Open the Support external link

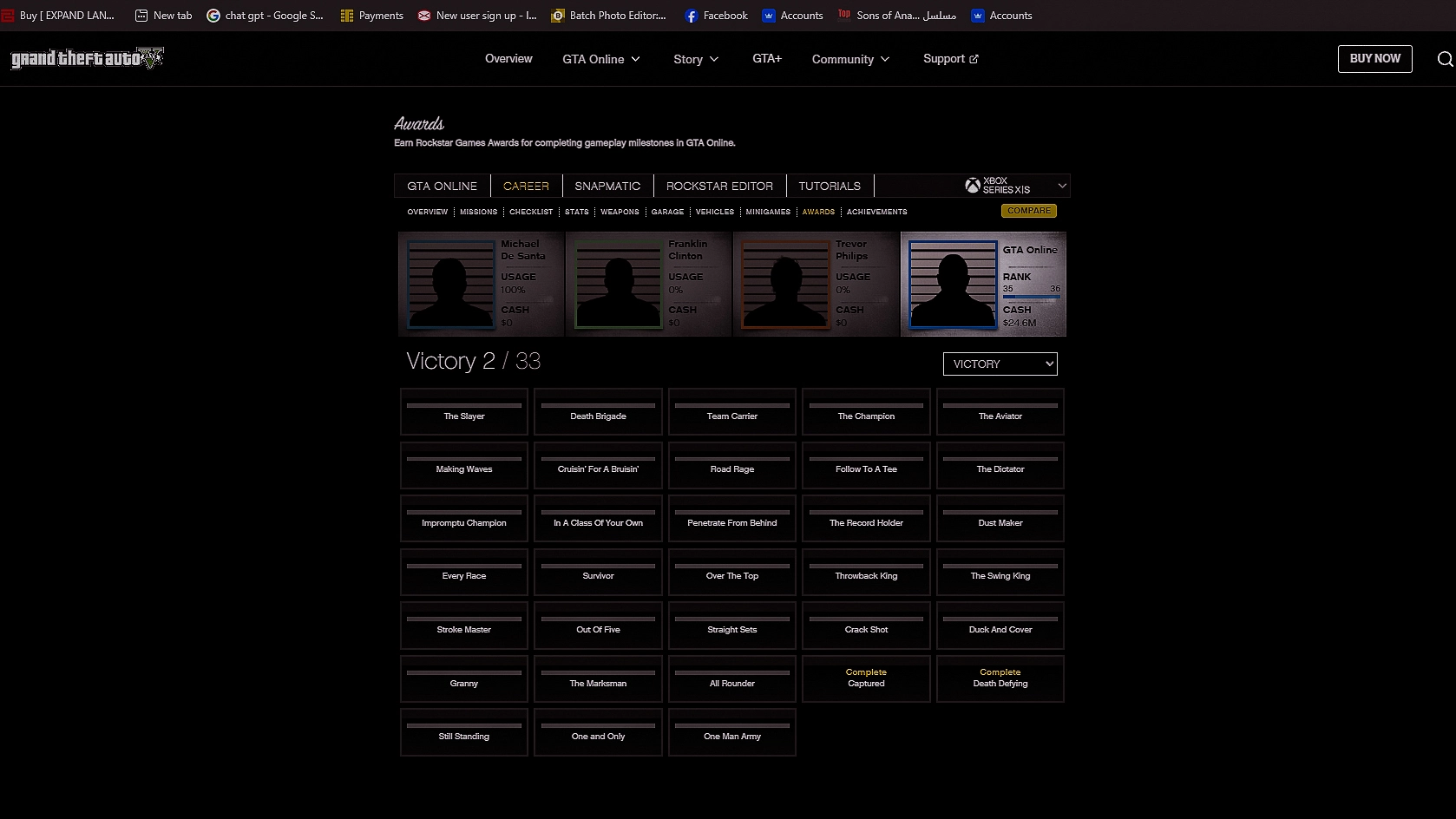click(950, 59)
